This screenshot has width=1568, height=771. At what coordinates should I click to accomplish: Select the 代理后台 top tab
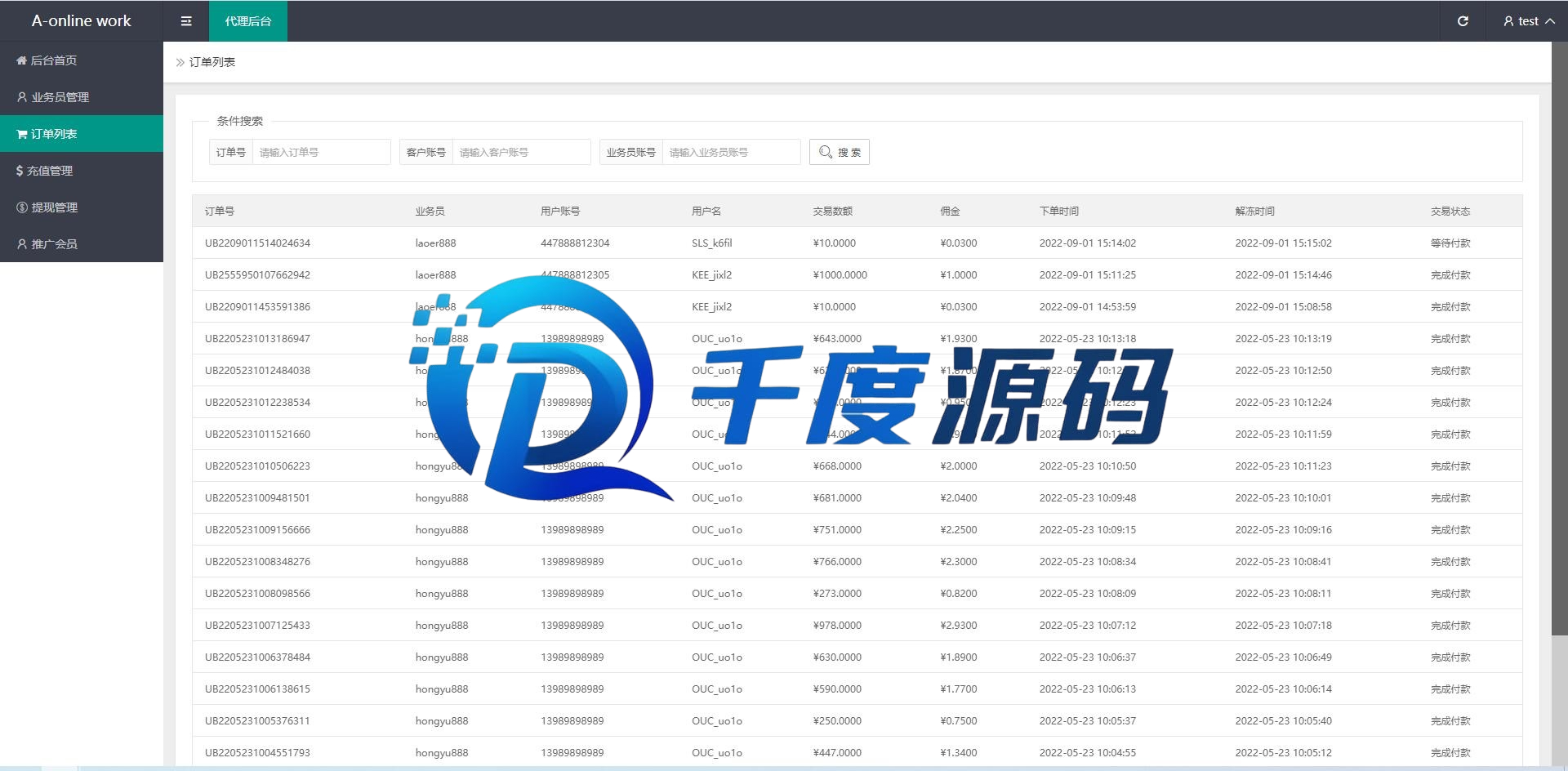[x=248, y=21]
